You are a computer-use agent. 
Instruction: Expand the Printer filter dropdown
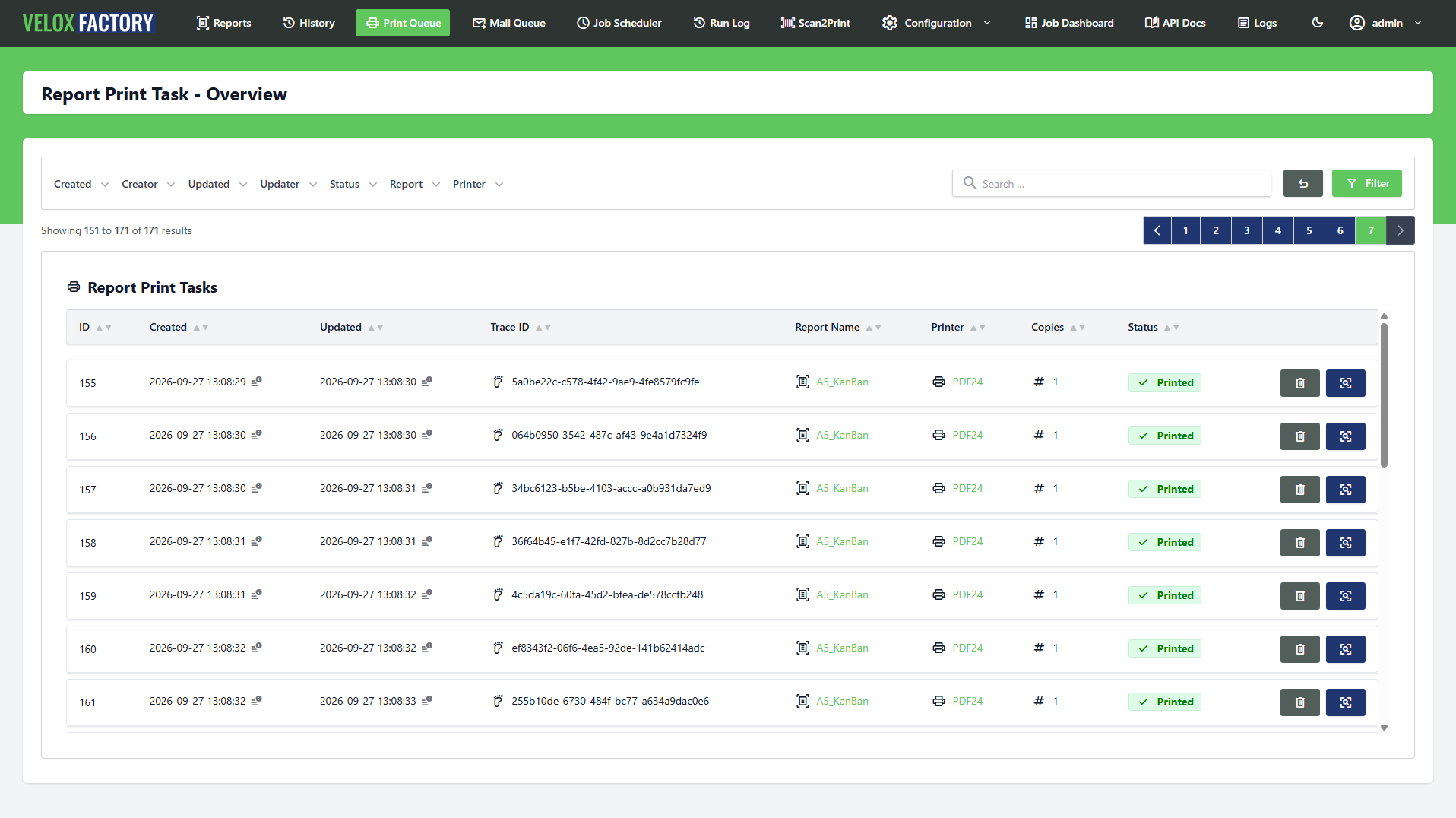478,184
